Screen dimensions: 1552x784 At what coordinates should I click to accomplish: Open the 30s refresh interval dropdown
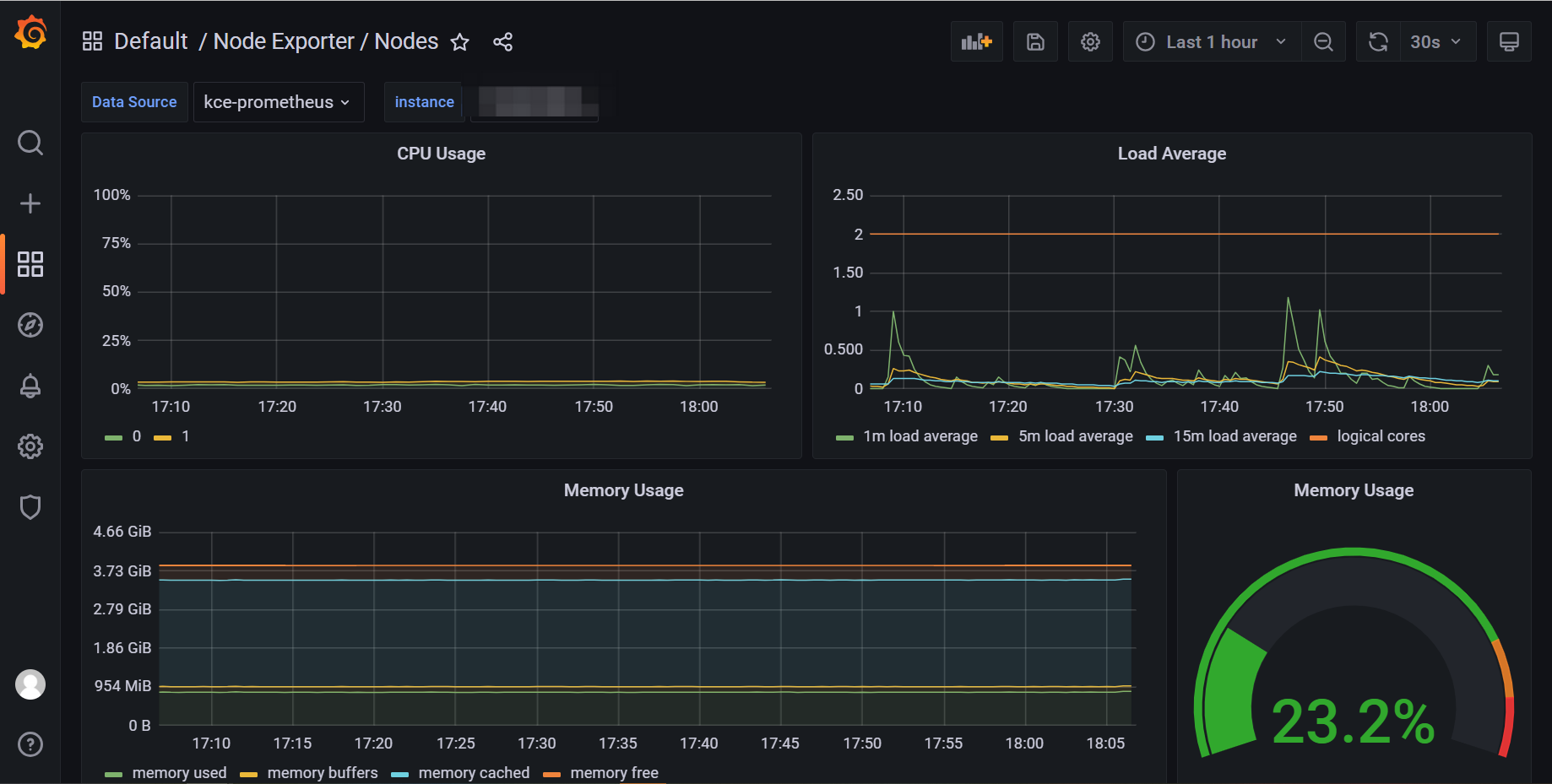coord(1435,42)
